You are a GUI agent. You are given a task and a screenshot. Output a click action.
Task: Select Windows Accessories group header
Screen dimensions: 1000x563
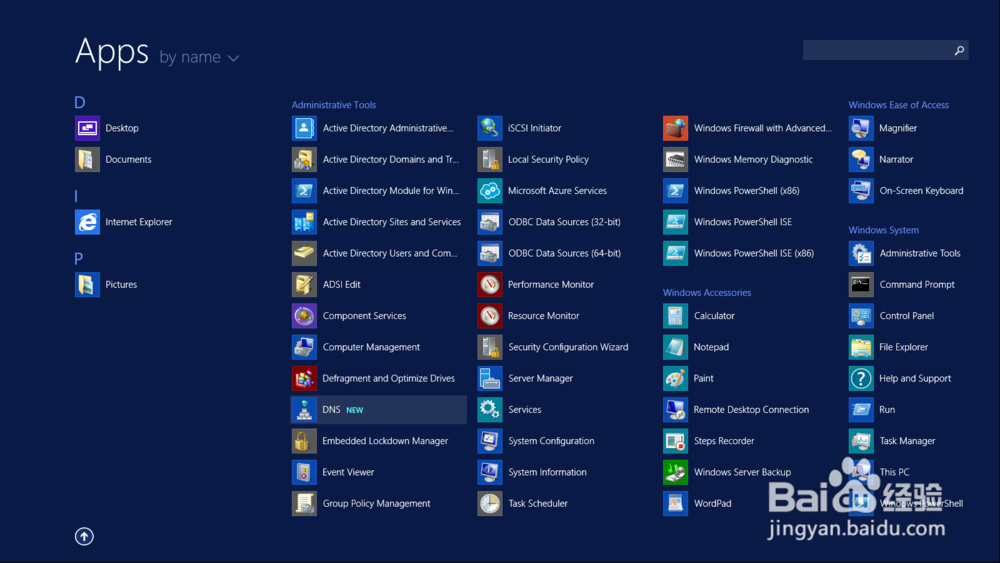tap(707, 292)
